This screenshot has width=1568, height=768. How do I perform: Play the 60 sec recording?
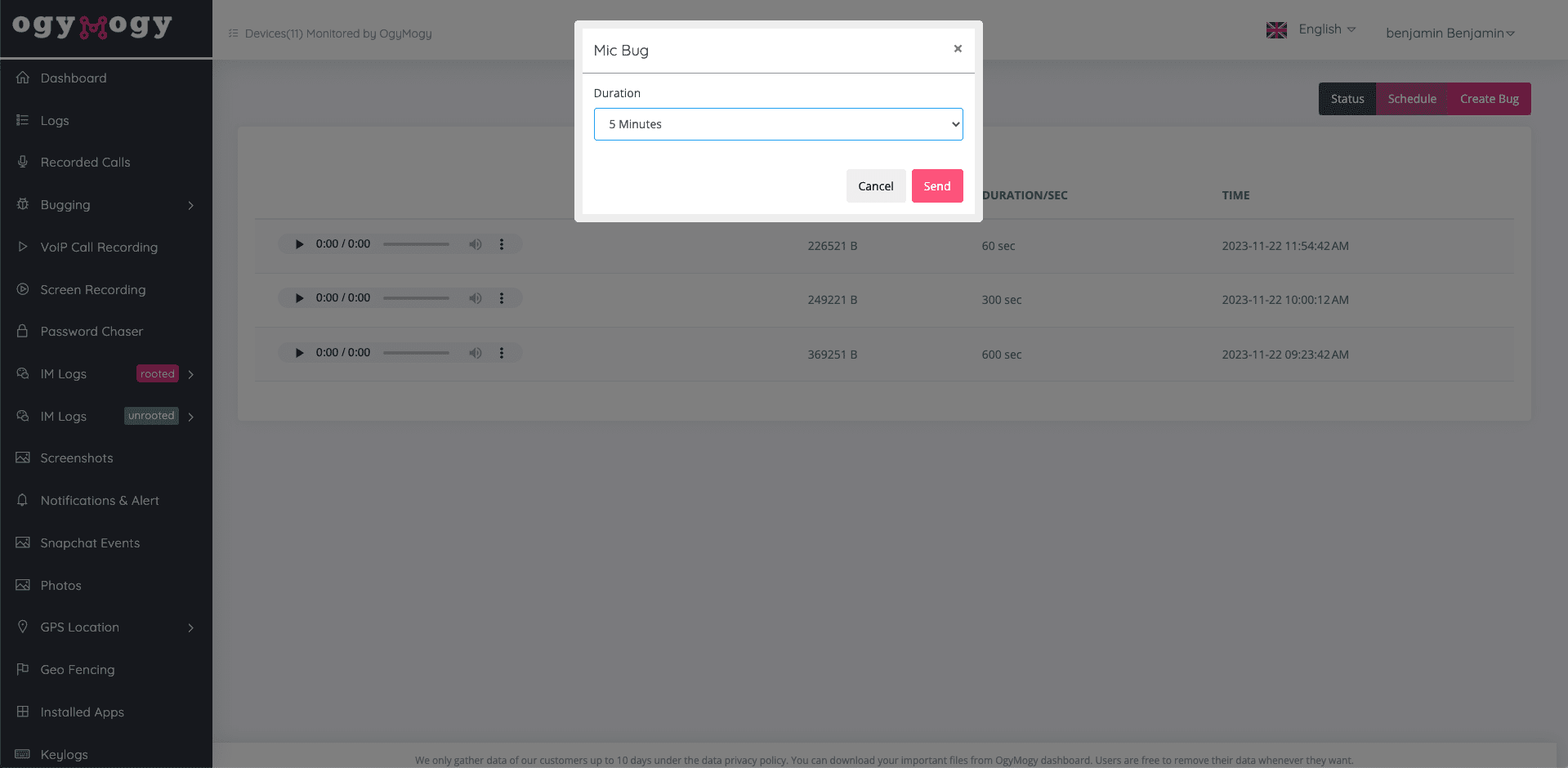point(299,244)
